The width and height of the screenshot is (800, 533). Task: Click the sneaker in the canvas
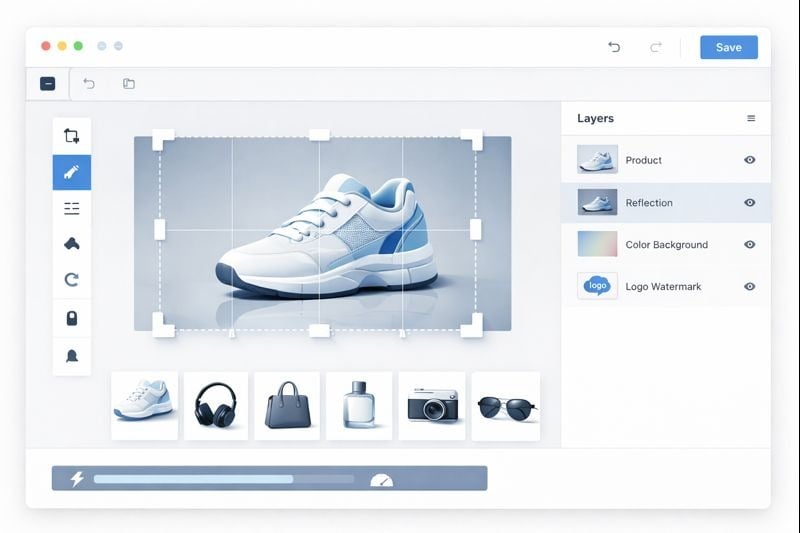click(328, 238)
